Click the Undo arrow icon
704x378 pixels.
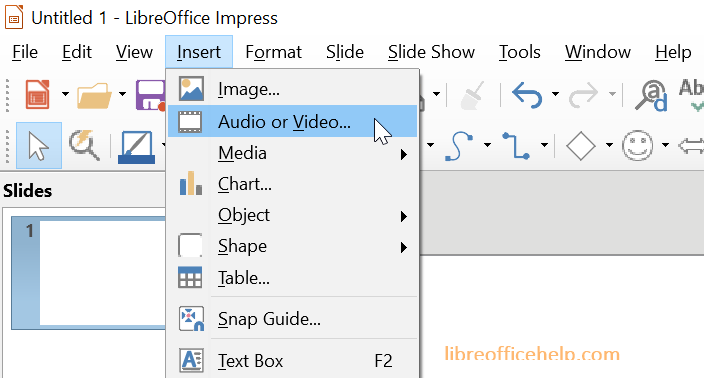point(527,95)
